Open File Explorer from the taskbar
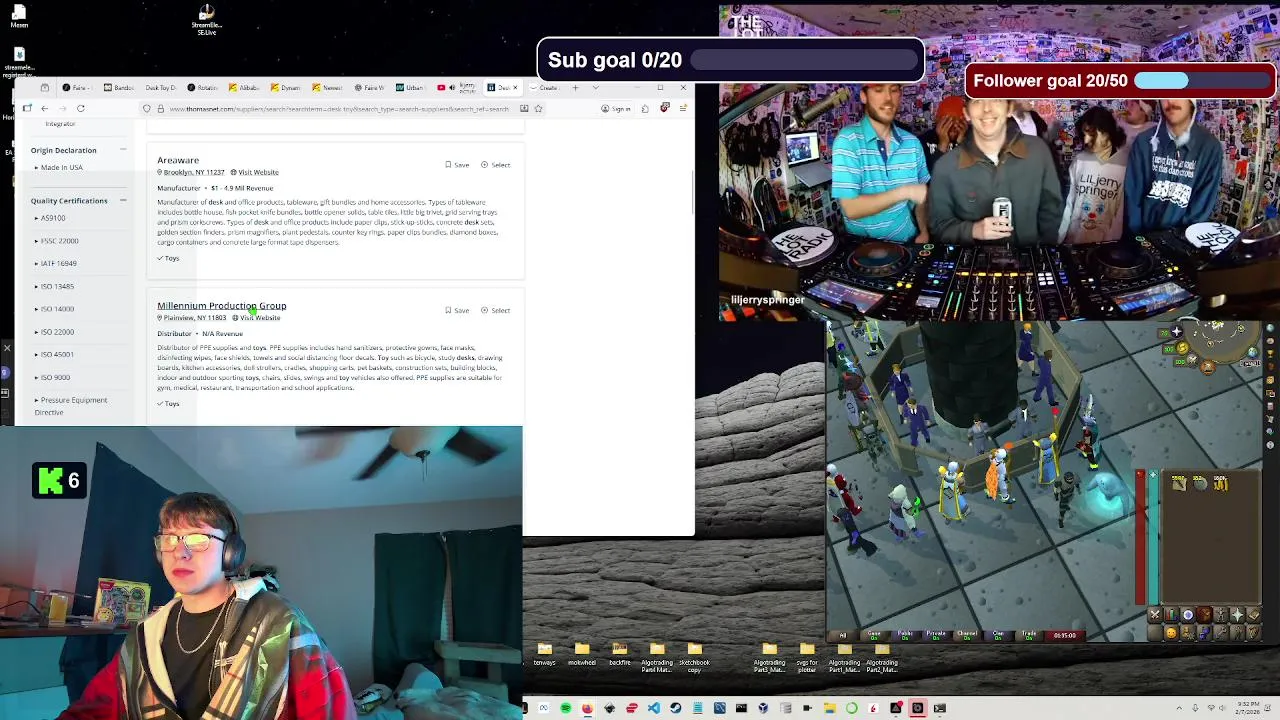 pyautogui.click(x=829, y=708)
